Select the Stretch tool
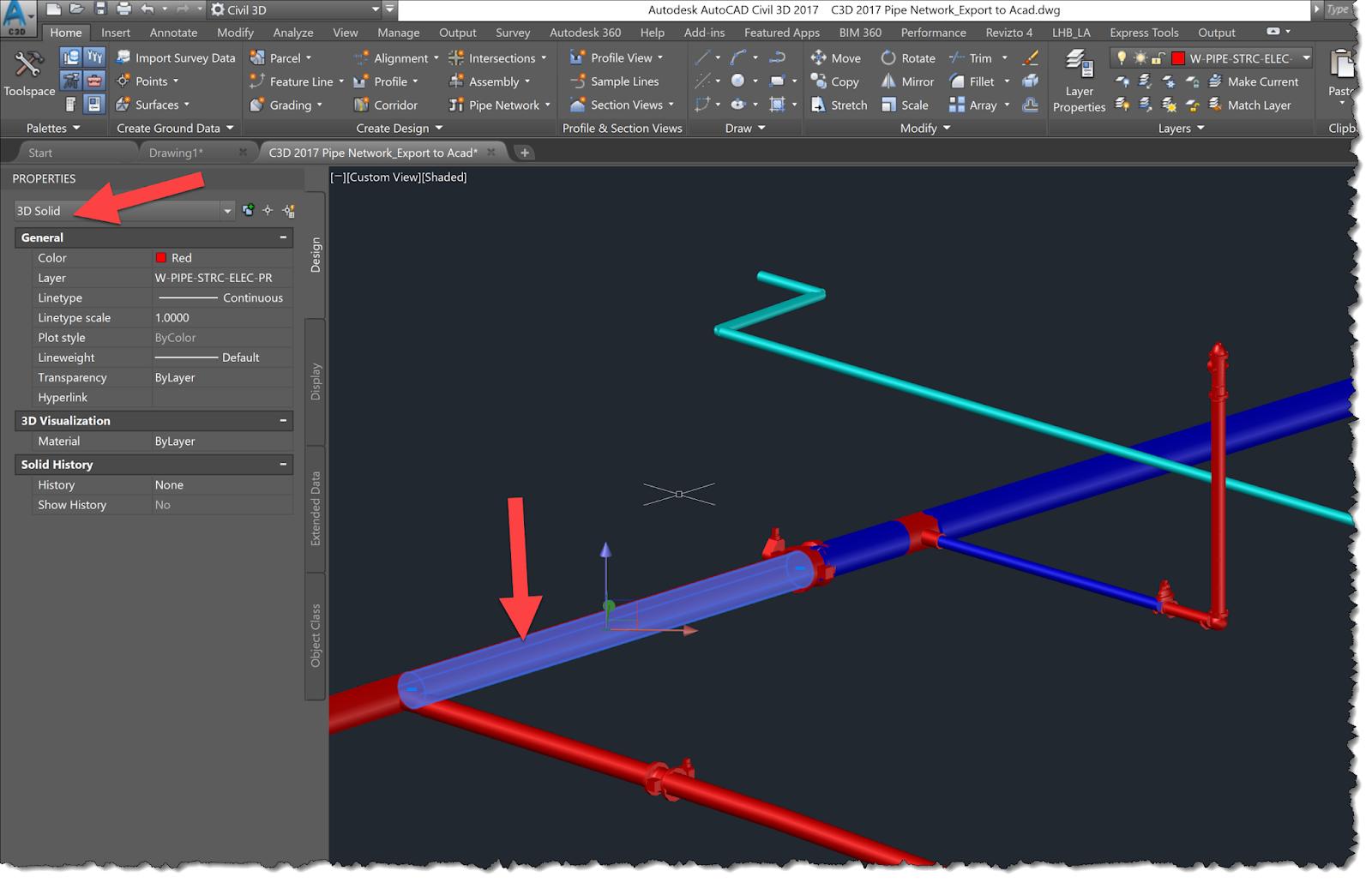The height and width of the screenshot is (883, 1372). pyautogui.click(x=839, y=105)
